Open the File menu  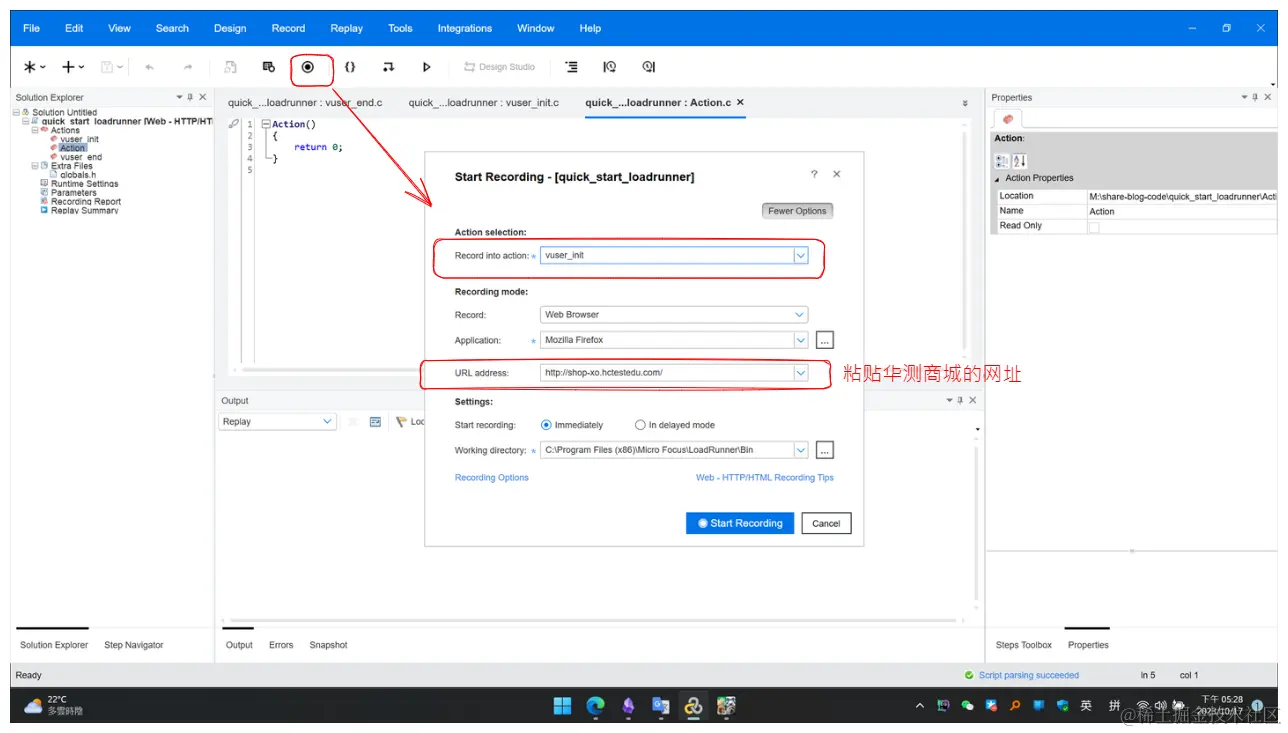tap(31, 28)
